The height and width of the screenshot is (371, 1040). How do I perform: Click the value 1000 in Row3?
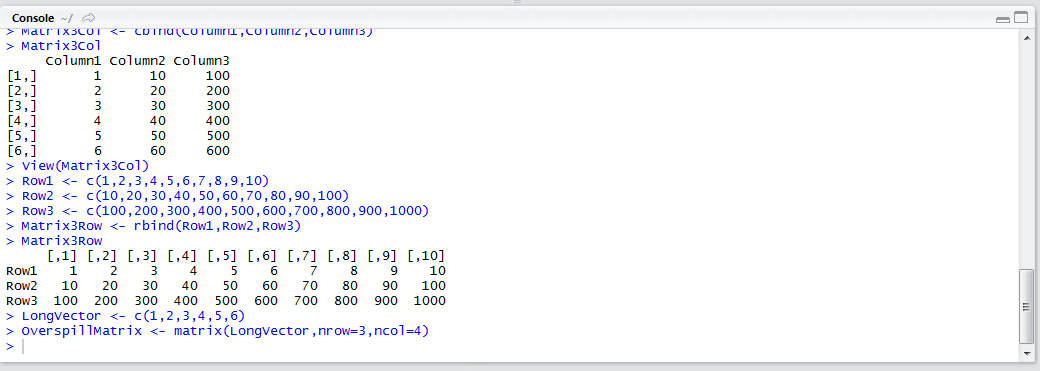click(429, 301)
